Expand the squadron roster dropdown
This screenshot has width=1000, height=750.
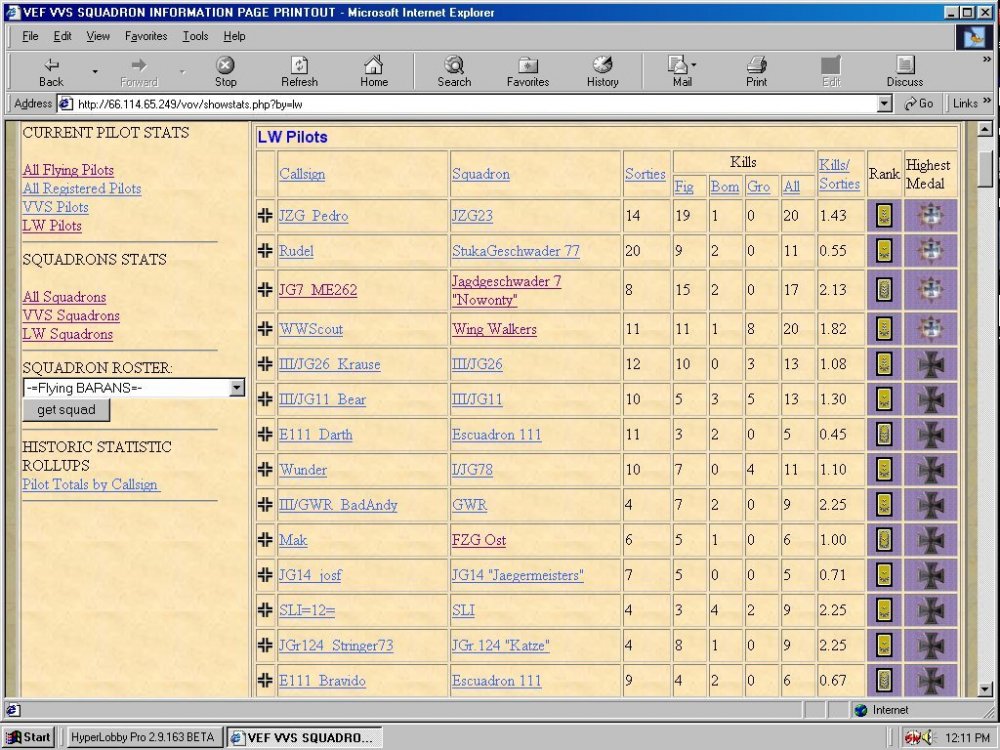coord(237,388)
